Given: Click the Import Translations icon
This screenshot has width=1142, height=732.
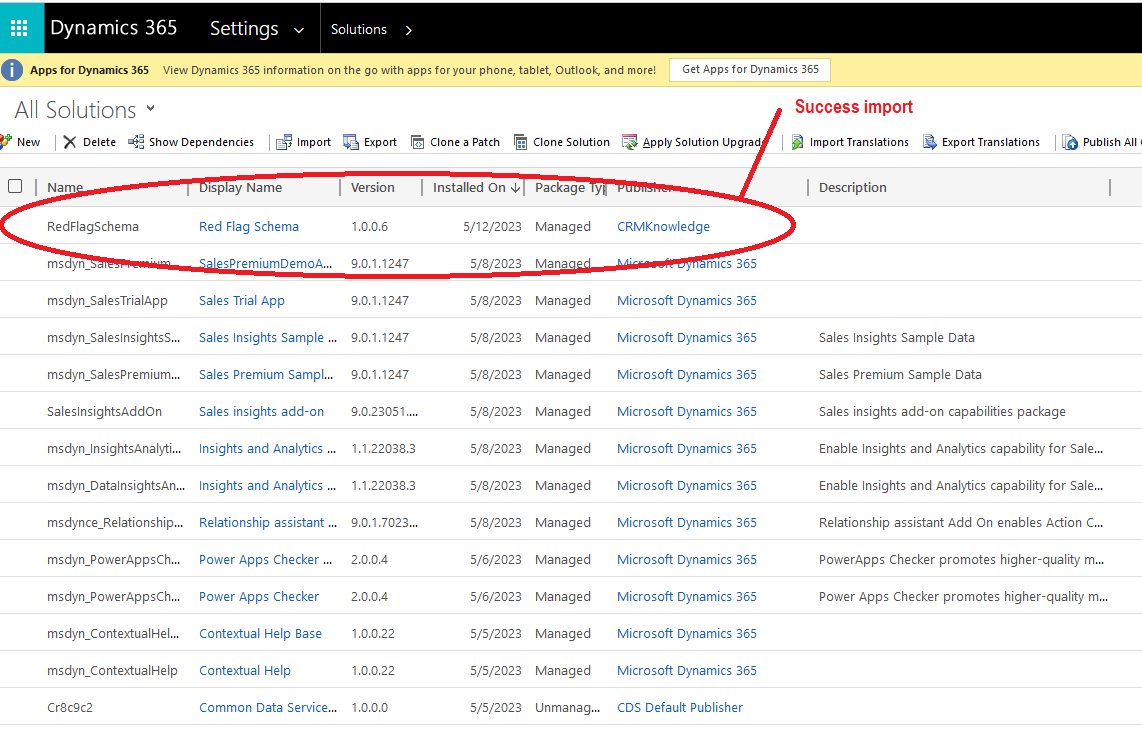Looking at the screenshot, I should [798, 142].
